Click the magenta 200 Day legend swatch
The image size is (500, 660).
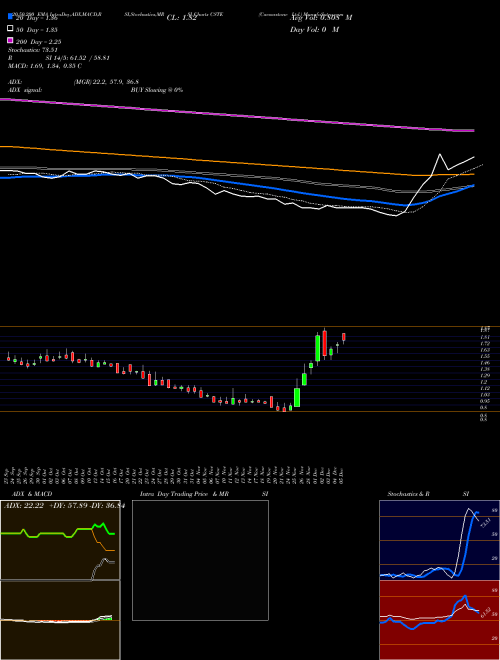[x=10, y=40]
